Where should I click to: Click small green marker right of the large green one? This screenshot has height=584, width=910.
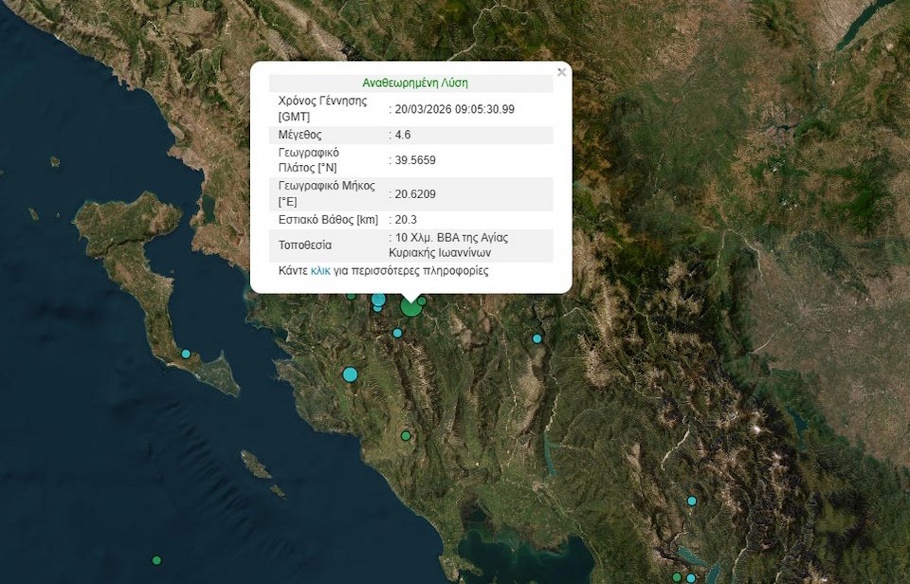(423, 301)
